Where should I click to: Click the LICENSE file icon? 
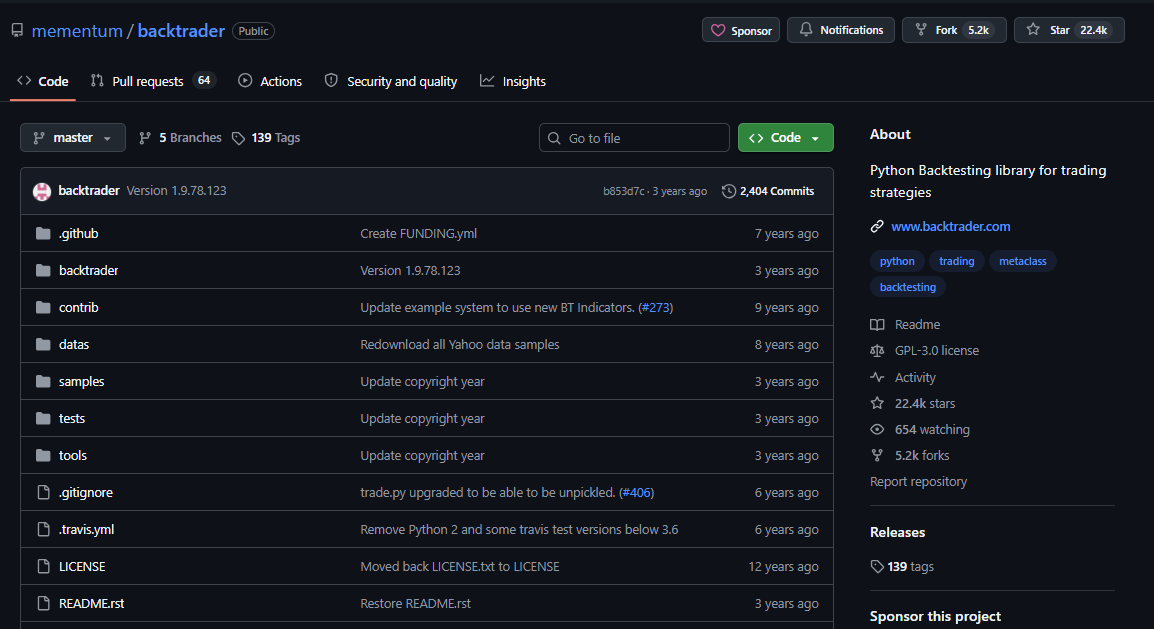point(43,566)
